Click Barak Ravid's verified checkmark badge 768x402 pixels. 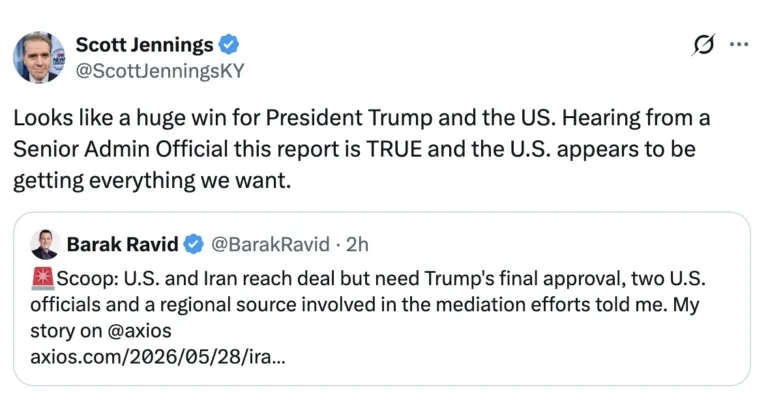(193, 244)
